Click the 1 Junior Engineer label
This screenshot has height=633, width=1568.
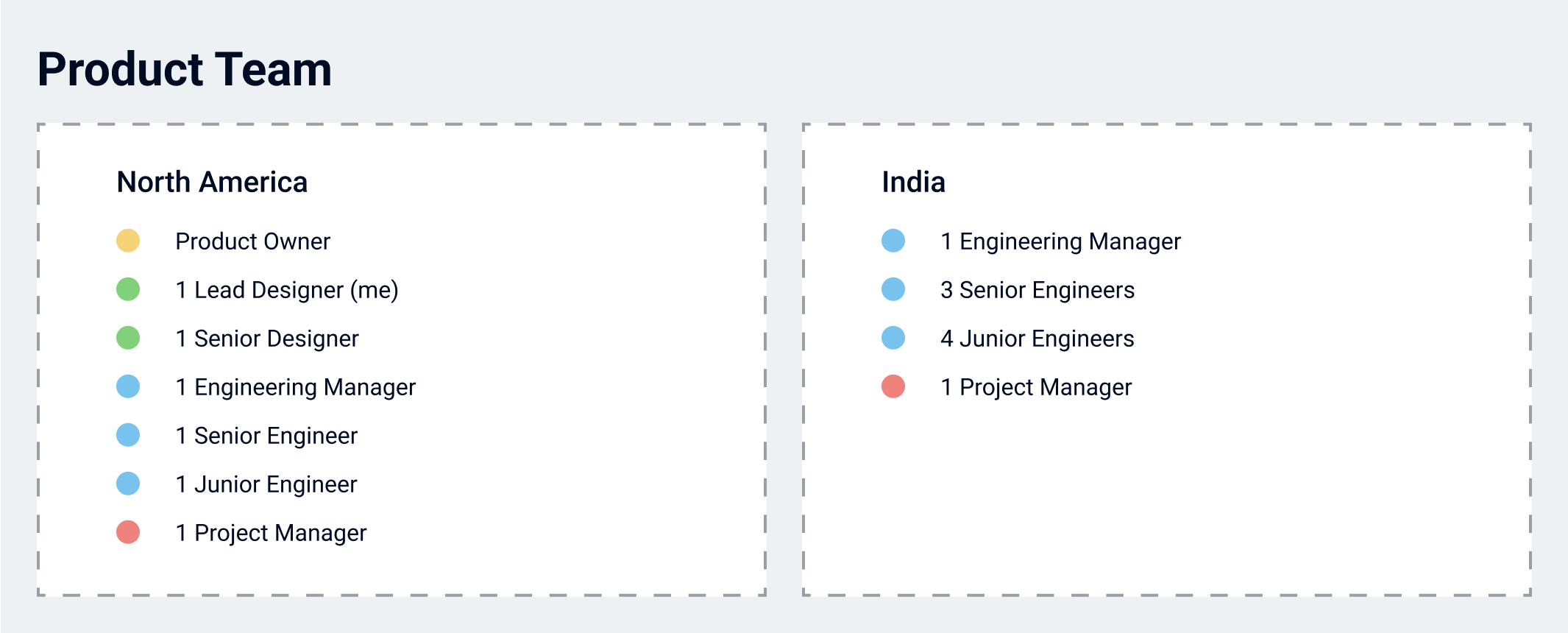pos(266,484)
